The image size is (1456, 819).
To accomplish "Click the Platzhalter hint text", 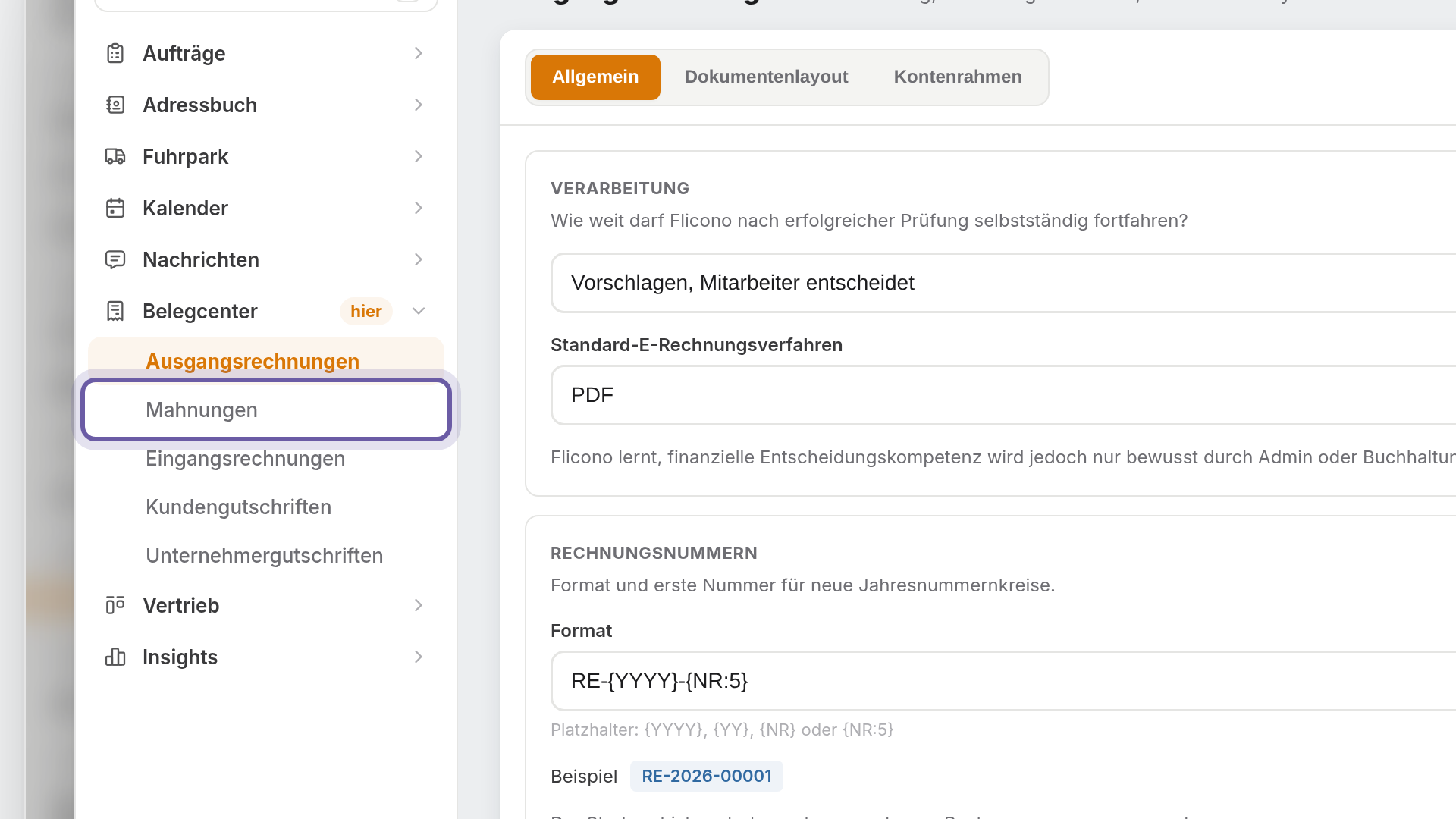I will tap(722, 730).
